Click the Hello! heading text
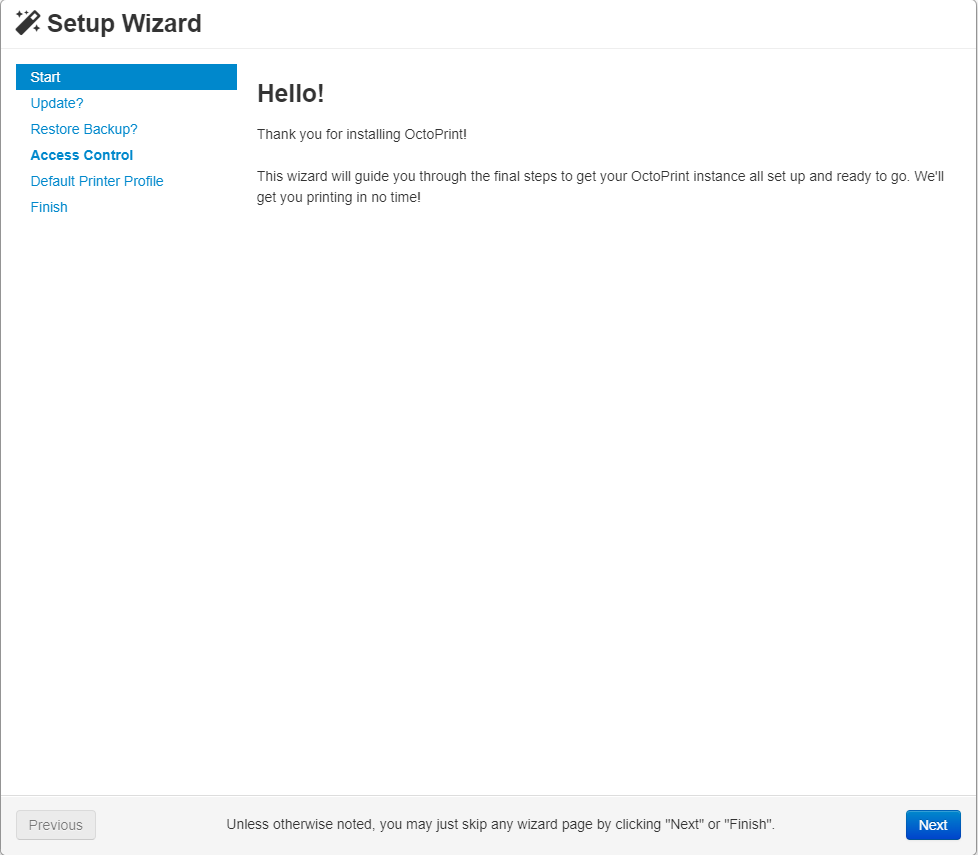The image size is (978, 855). (290, 93)
